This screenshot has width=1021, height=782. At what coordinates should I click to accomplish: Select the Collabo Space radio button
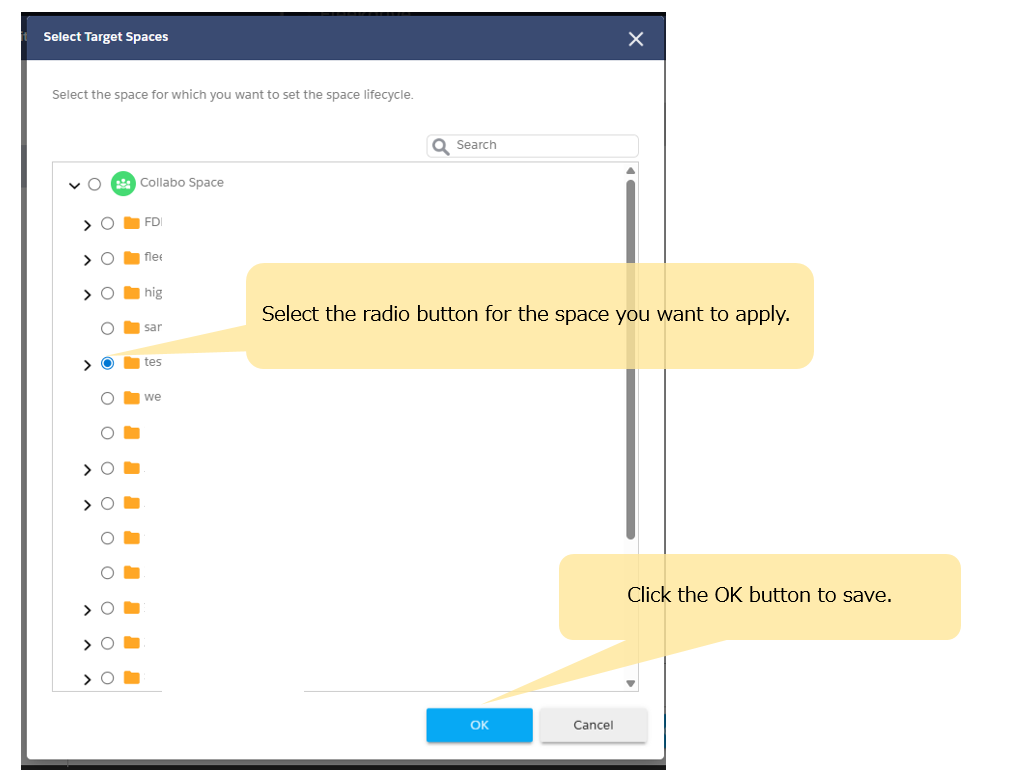(95, 184)
